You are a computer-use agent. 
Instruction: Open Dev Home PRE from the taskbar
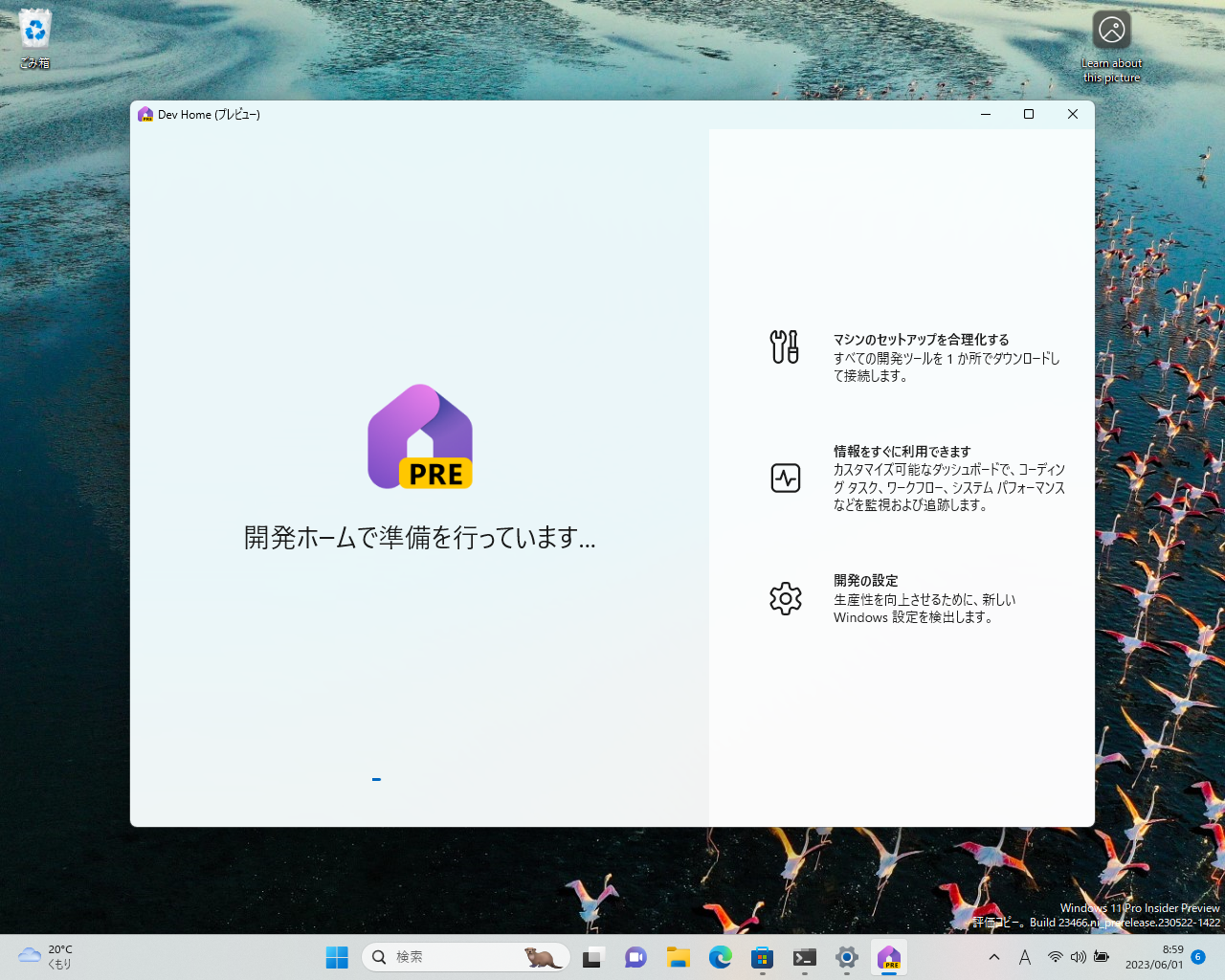point(889,958)
